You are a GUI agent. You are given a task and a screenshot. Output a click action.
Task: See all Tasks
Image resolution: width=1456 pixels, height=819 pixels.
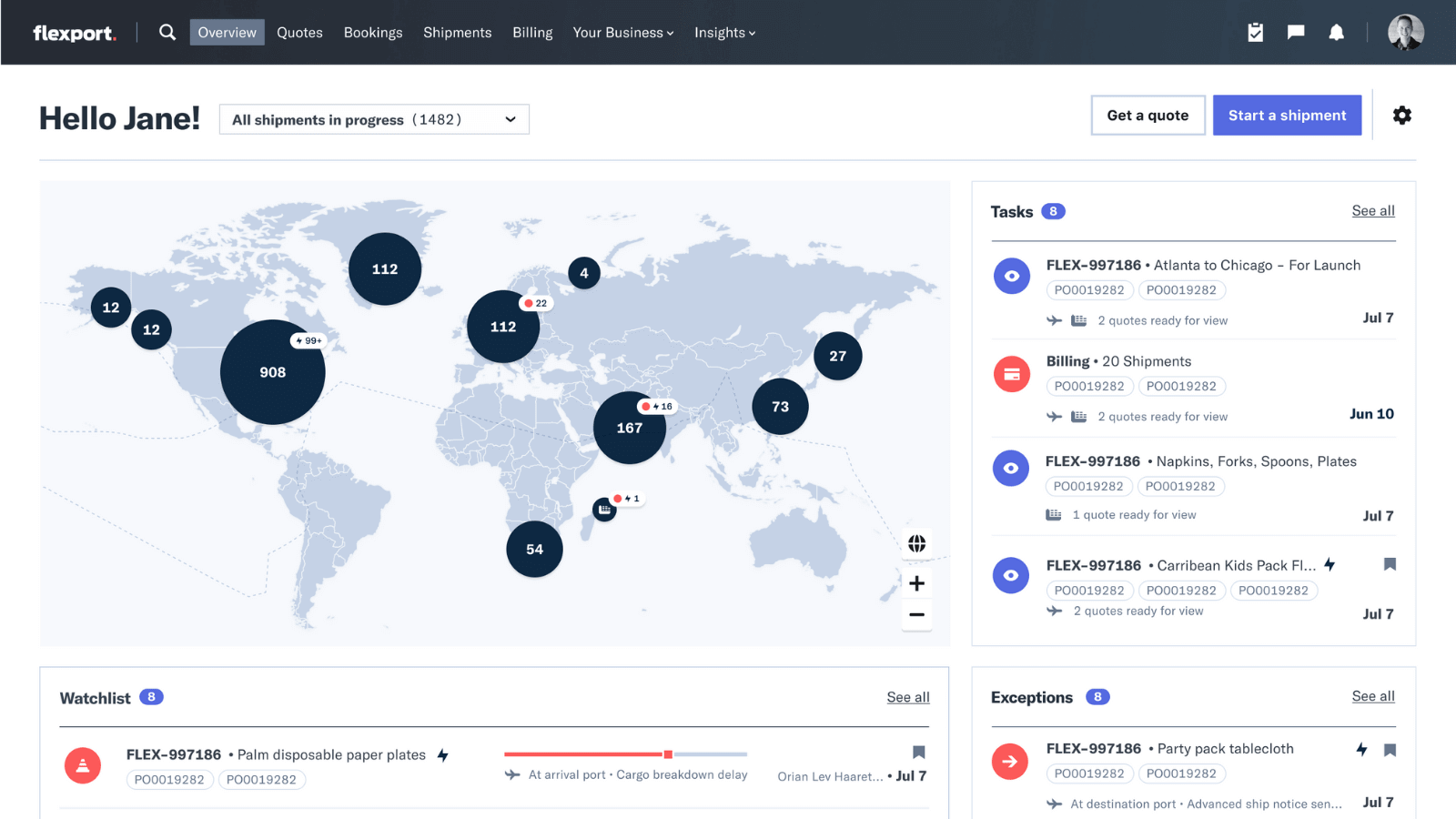[1373, 211]
